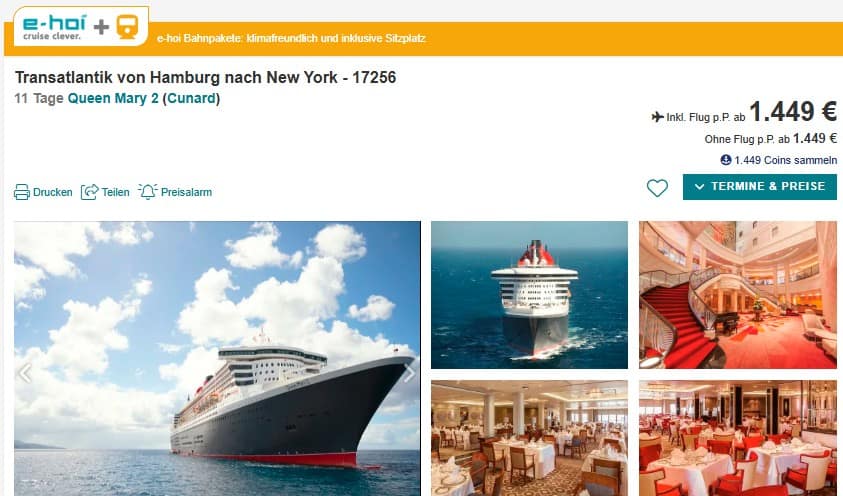
Task: Open the red chairs restaurant thumbnail
Action: 738,438
